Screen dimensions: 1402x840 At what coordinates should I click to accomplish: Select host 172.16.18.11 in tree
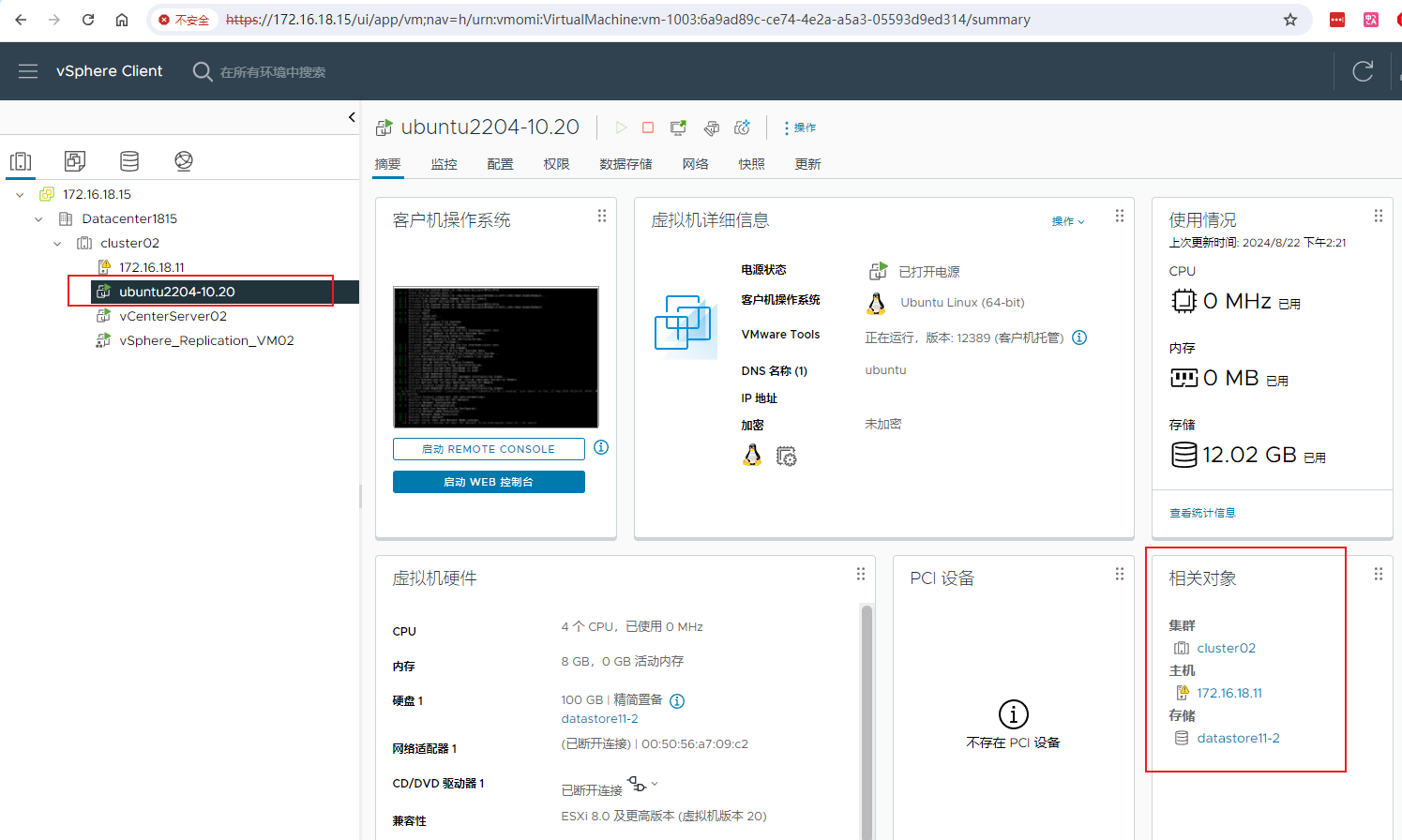coord(151,267)
